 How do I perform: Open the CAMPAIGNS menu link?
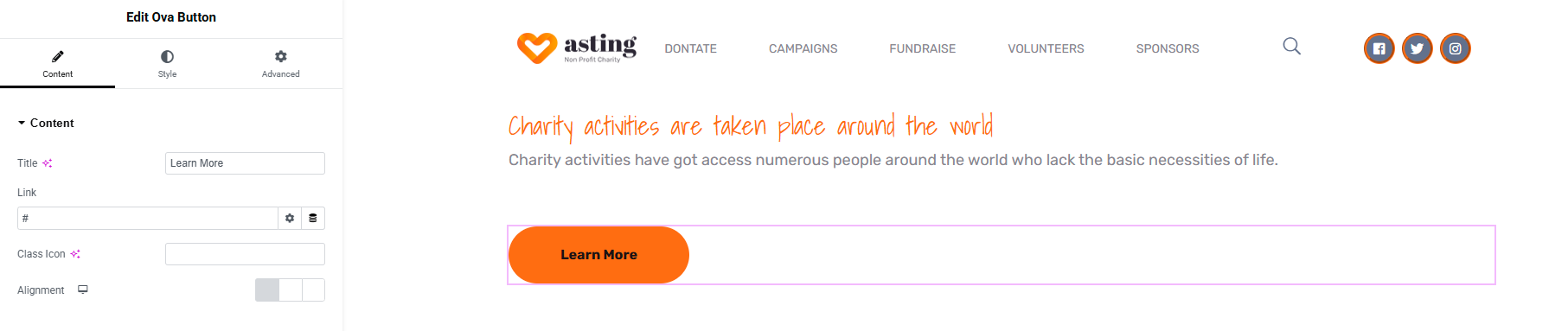803,48
